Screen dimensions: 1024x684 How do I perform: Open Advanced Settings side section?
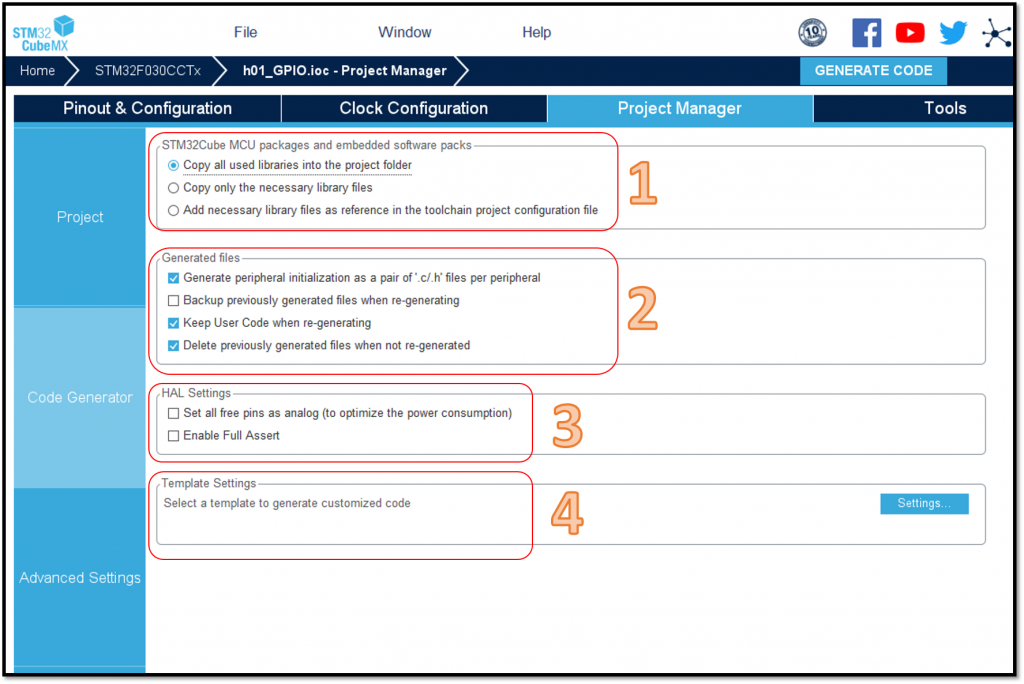tap(80, 578)
